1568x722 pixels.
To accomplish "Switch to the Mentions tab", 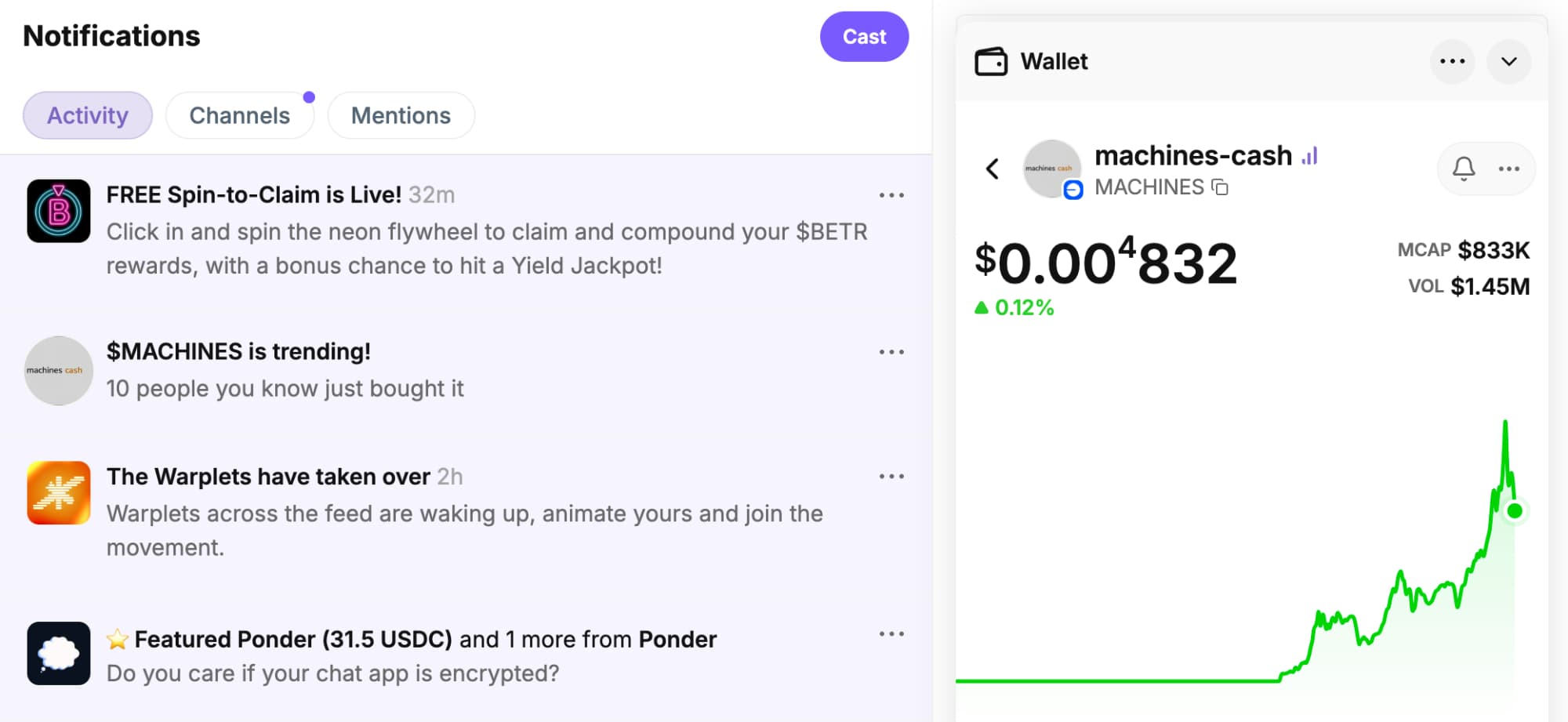I will (401, 115).
